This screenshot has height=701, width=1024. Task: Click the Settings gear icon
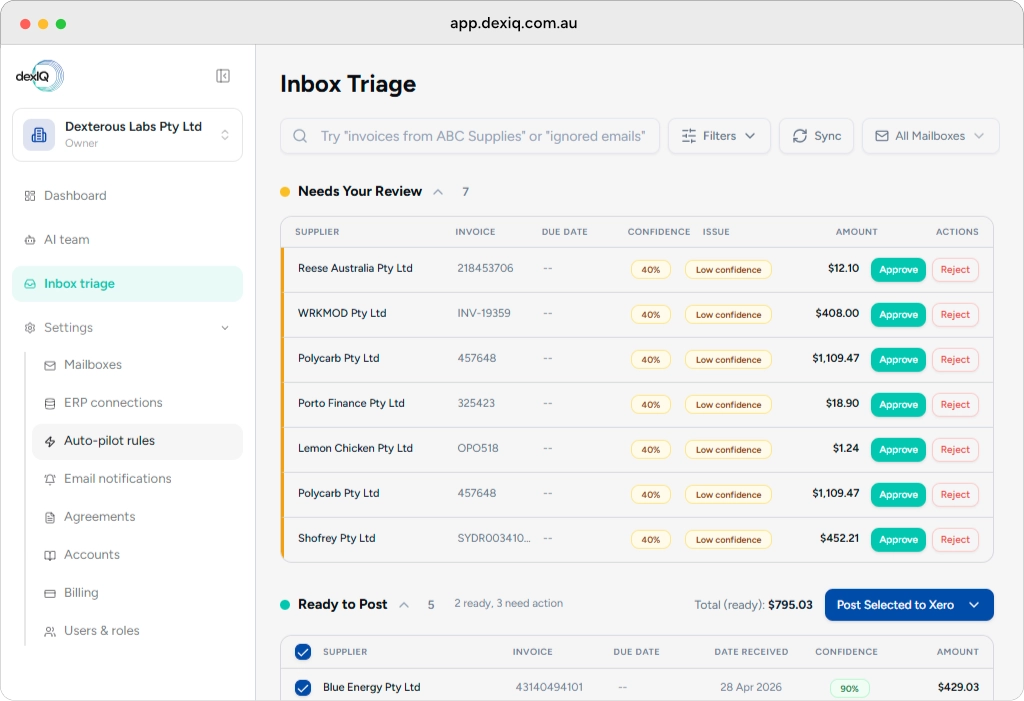click(x=30, y=327)
